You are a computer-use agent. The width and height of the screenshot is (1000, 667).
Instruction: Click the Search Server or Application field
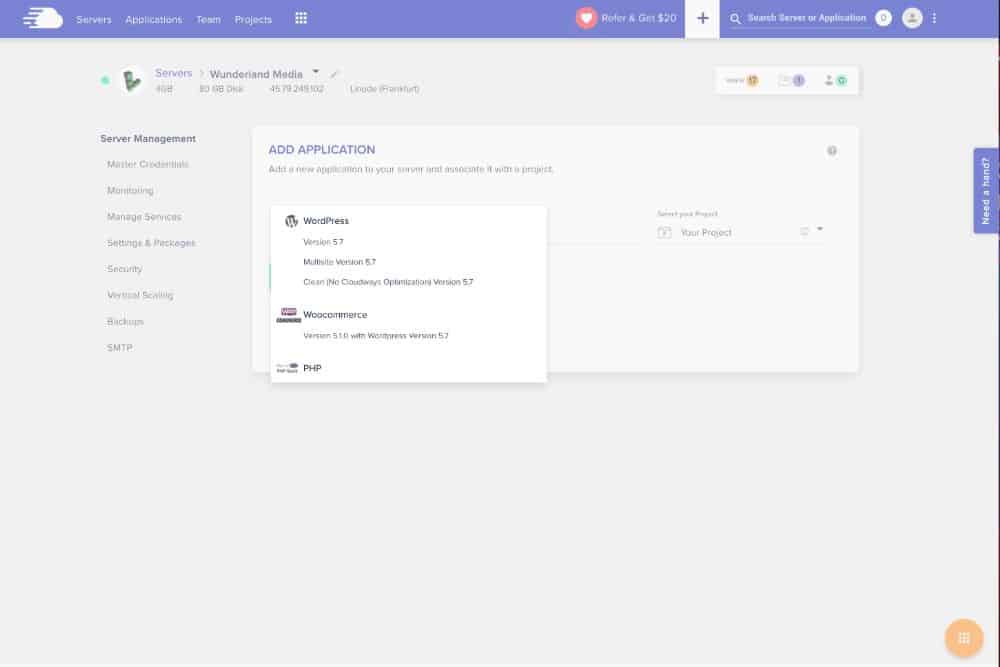807,18
